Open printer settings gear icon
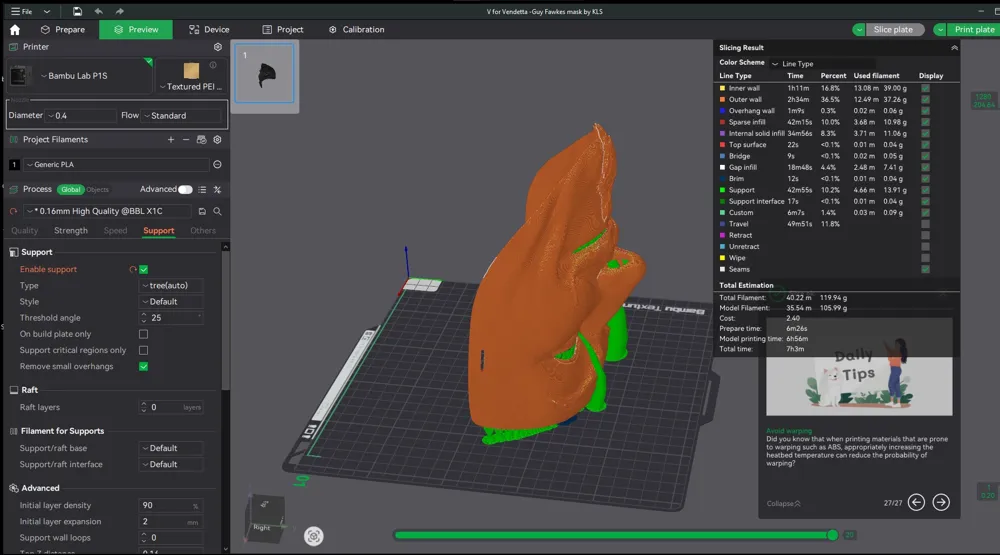The height and width of the screenshot is (555, 1000). point(217,47)
